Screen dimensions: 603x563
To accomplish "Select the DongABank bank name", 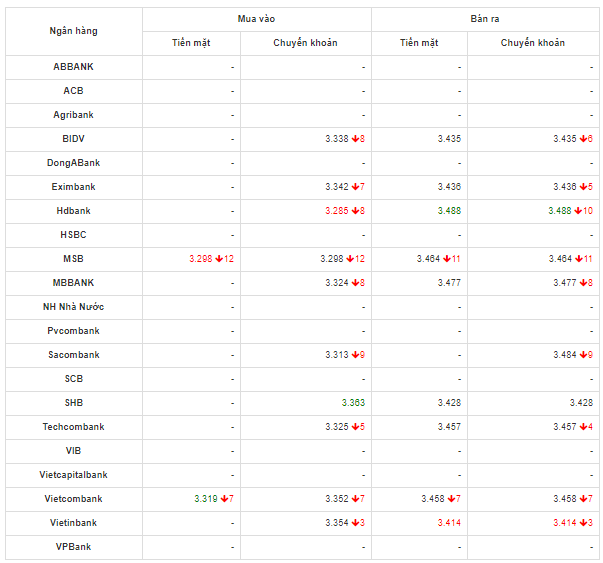I will pyautogui.click(x=74, y=163).
